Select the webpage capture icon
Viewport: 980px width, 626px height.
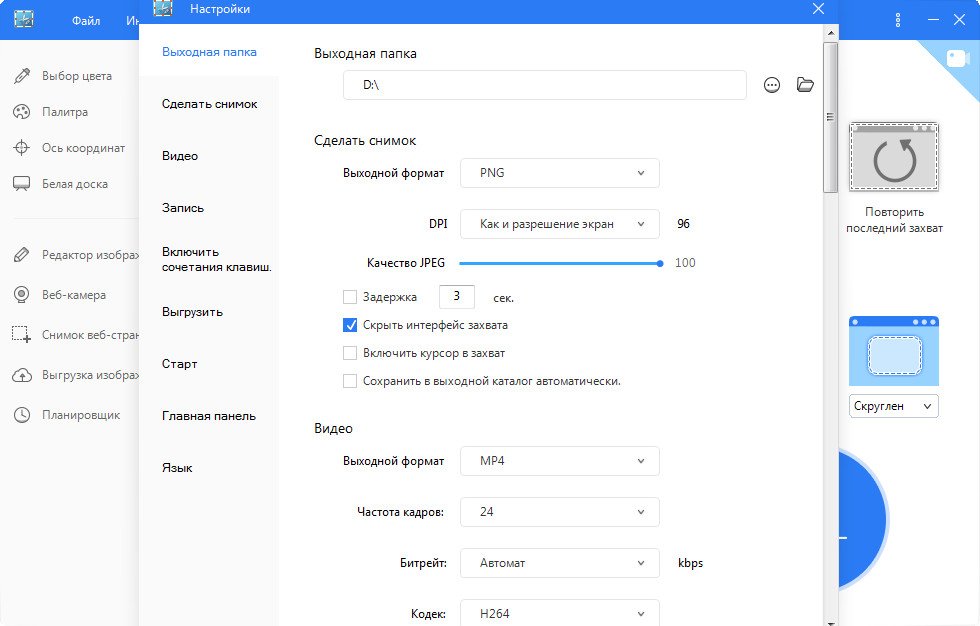coord(22,335)
